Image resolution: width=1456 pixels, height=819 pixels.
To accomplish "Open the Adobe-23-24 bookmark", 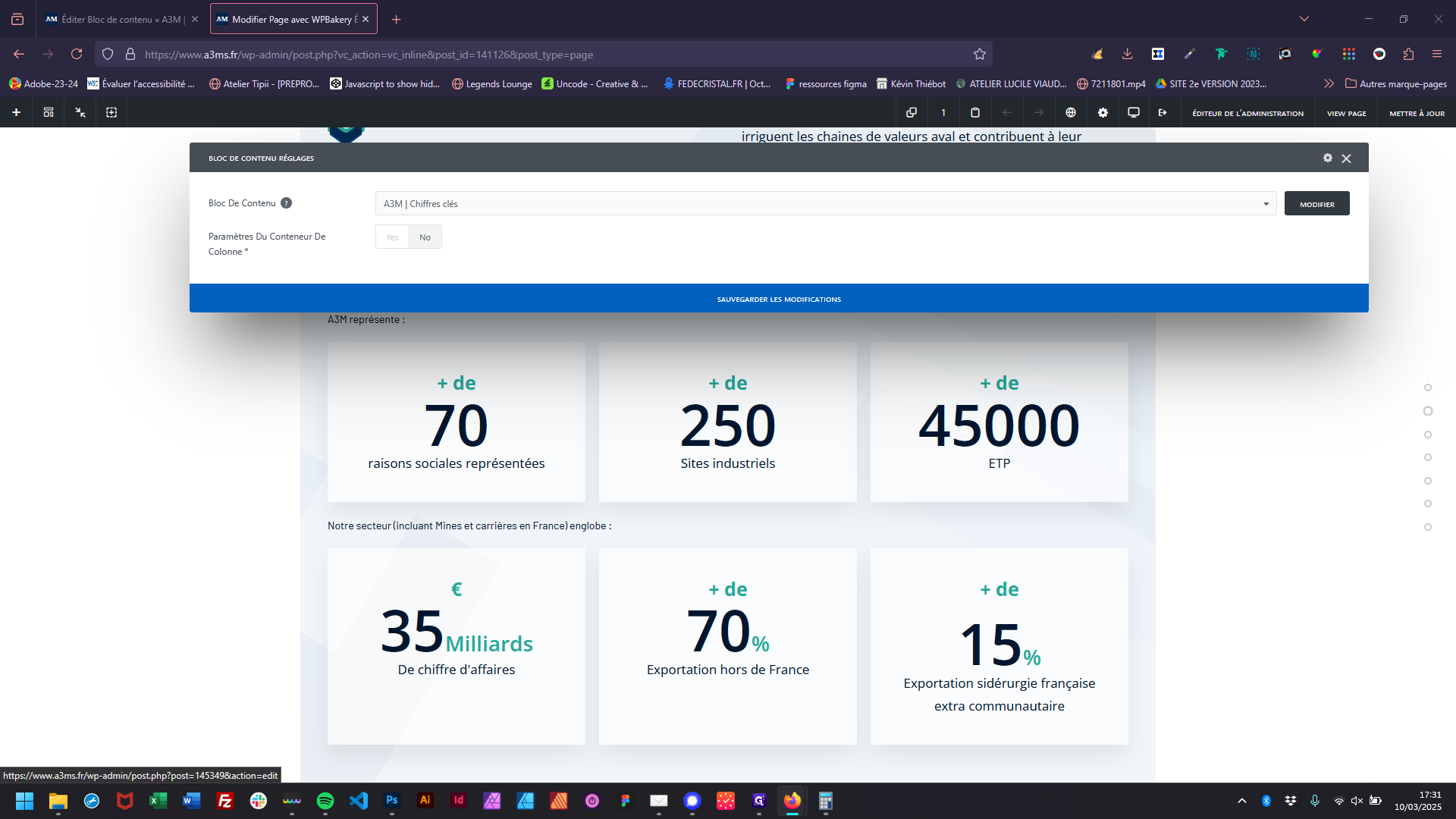I will [43, 83].
